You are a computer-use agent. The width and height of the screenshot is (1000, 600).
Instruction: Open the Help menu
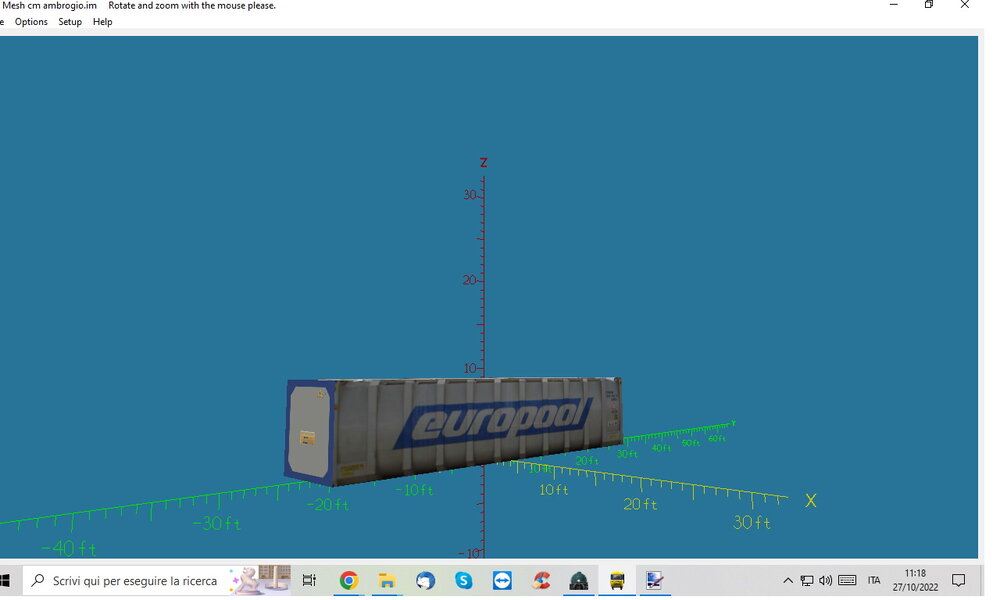[103, 22]
